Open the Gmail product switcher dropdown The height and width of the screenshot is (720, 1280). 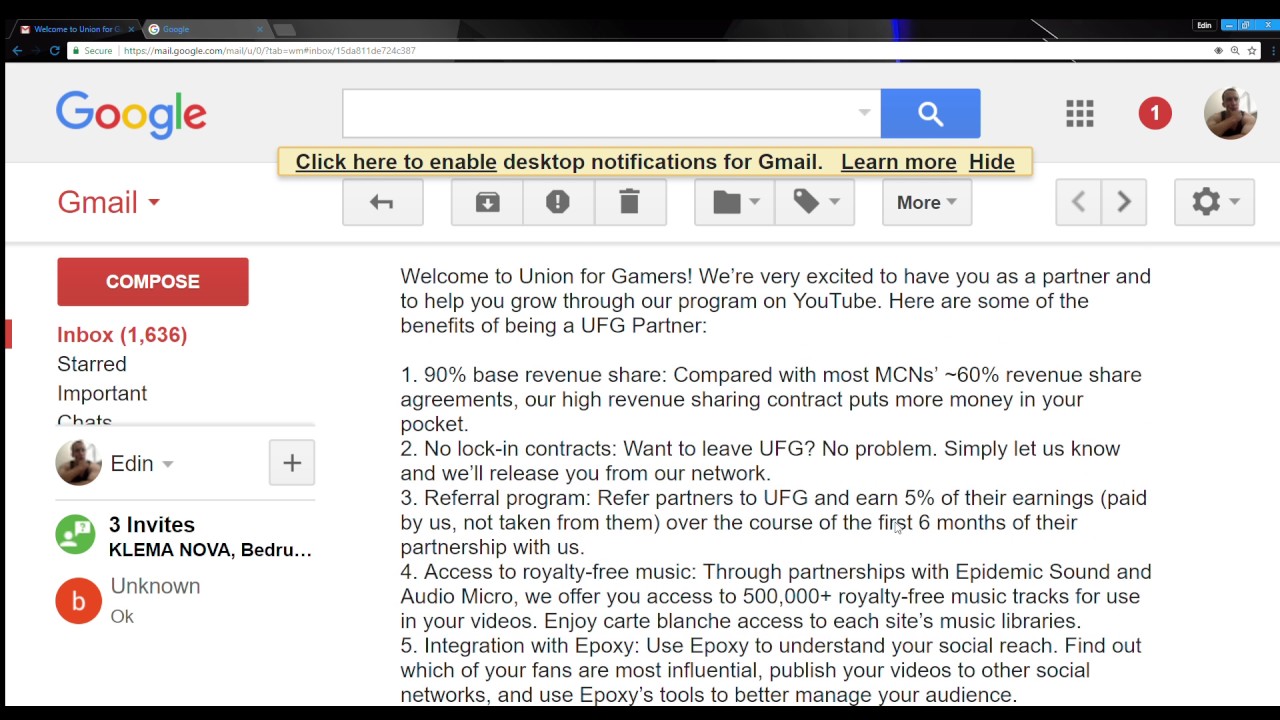(108, 202)
